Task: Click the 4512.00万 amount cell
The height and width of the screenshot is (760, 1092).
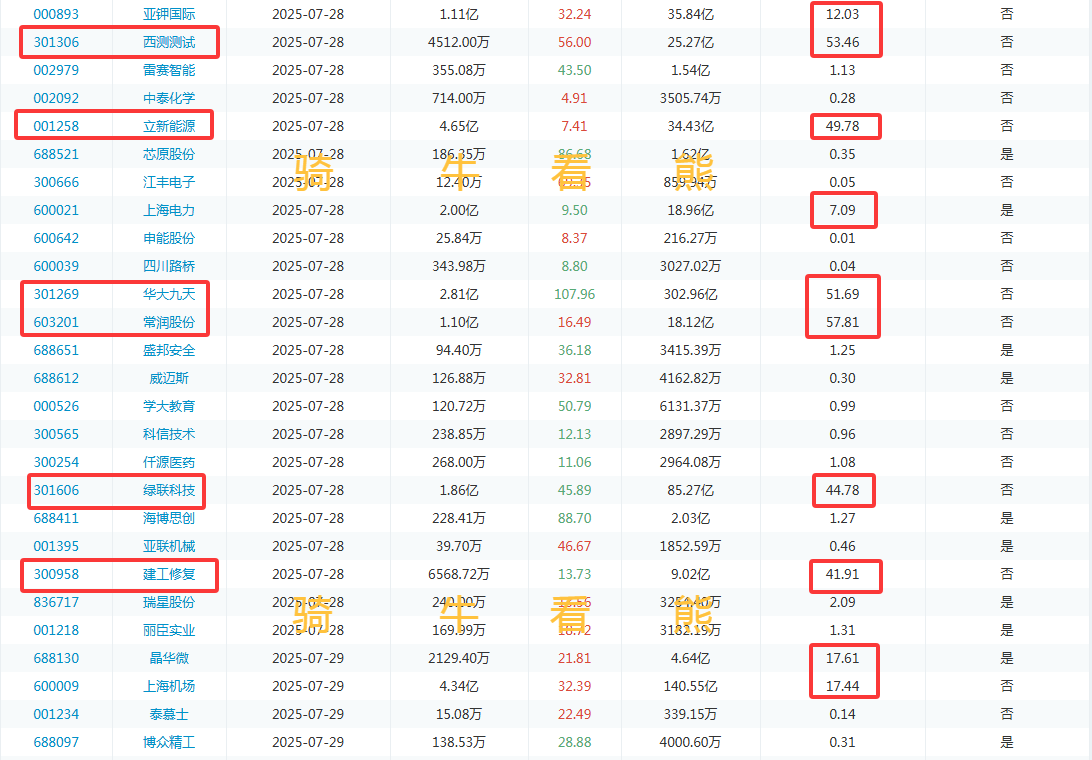Action: 459,42
